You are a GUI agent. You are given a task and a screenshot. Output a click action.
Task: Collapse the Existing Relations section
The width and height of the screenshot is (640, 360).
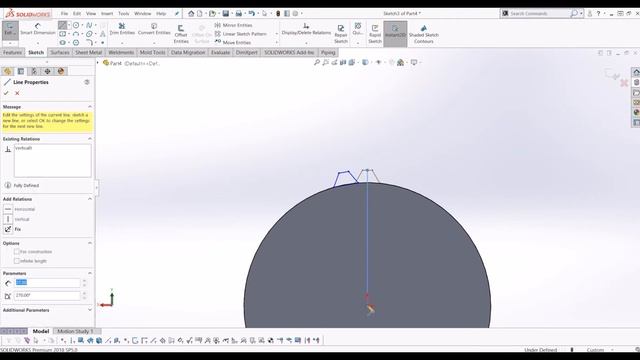coord(90,139)
